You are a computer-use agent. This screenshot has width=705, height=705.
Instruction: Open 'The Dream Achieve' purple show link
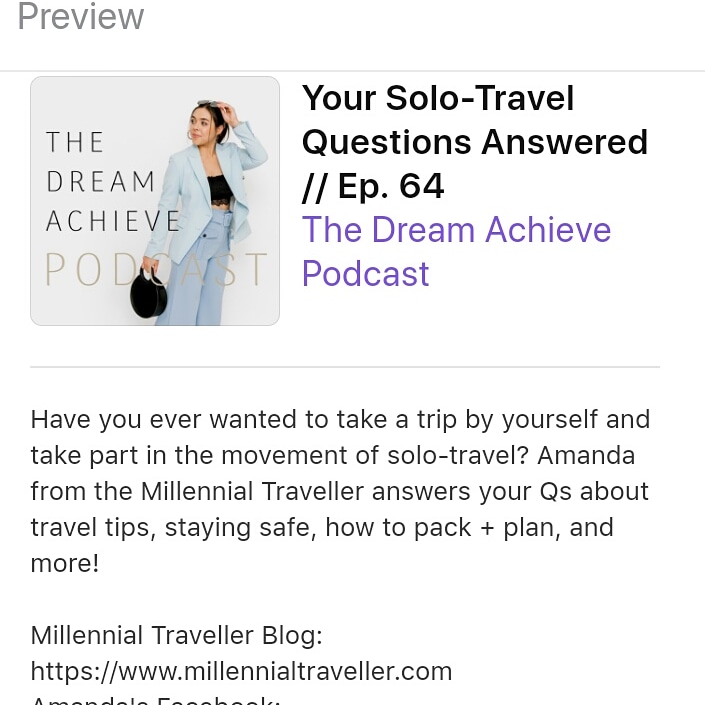pos(456,230)
